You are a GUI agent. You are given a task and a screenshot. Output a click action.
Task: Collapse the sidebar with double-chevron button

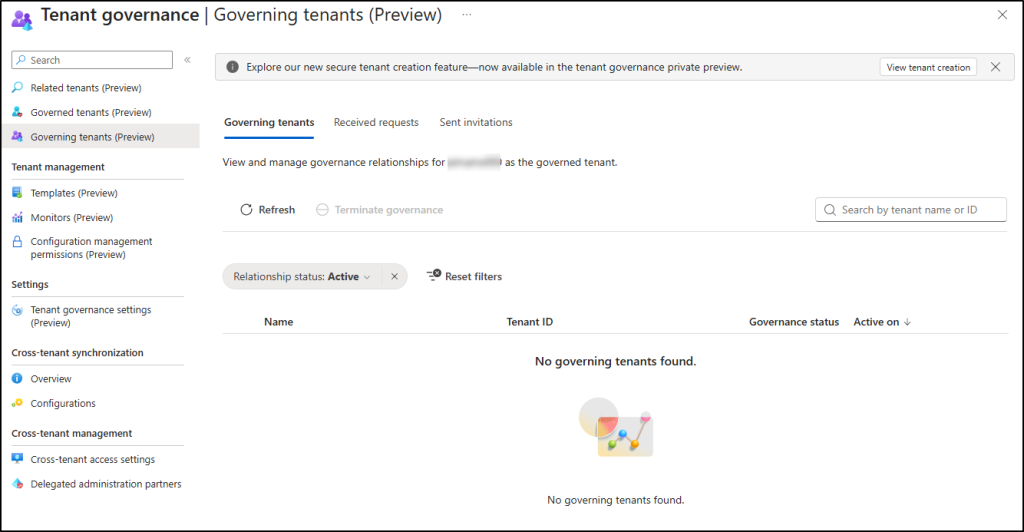coord(187,61)
